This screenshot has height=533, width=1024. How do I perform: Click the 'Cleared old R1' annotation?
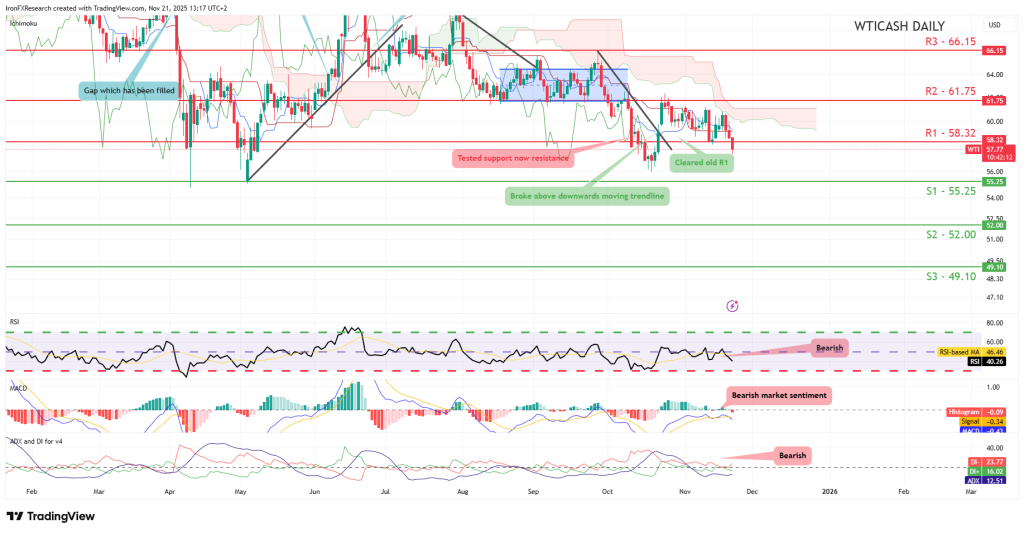[x=700, y=163]
